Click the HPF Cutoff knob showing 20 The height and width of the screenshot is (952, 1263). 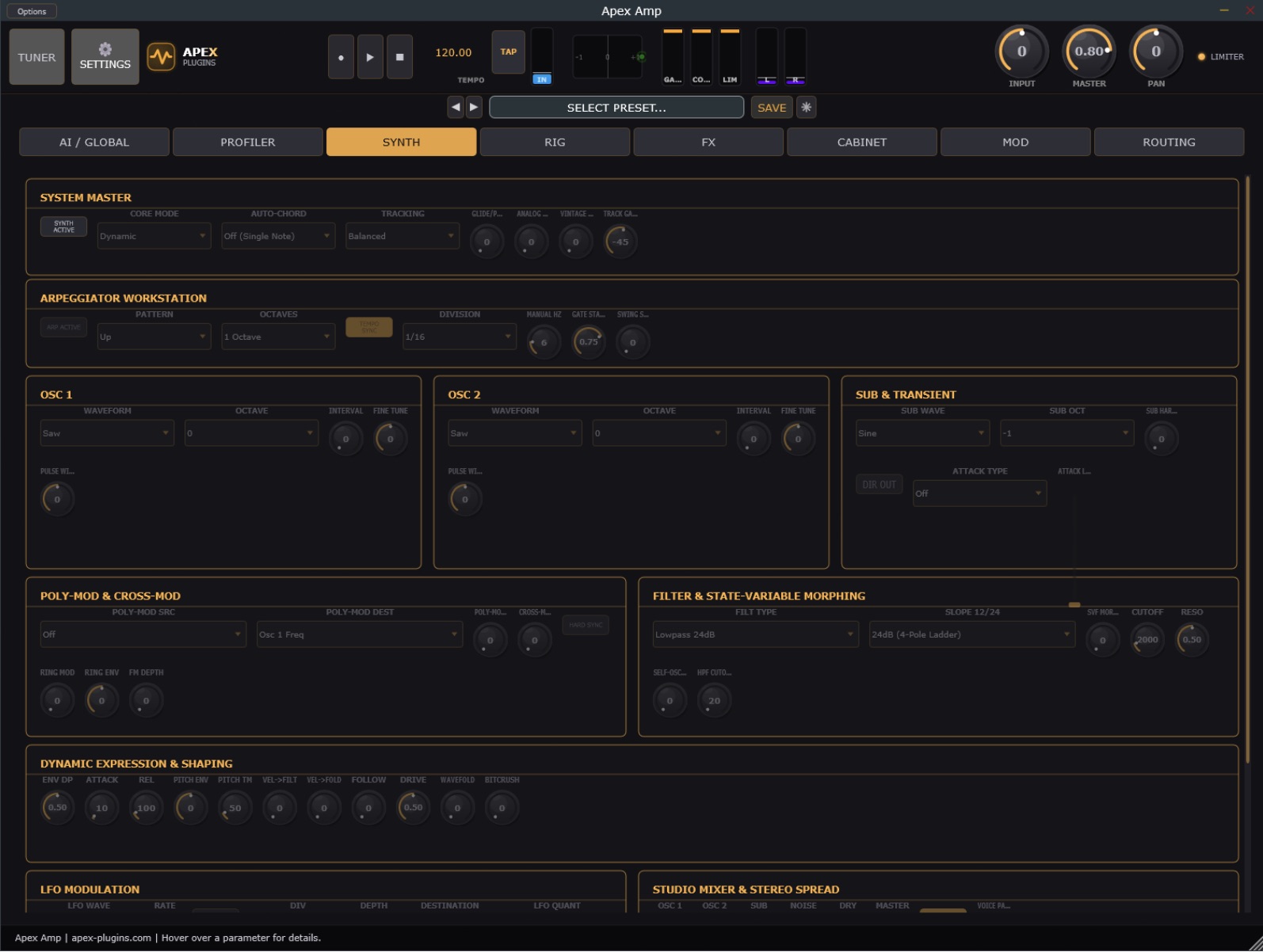tap(714, 701)
